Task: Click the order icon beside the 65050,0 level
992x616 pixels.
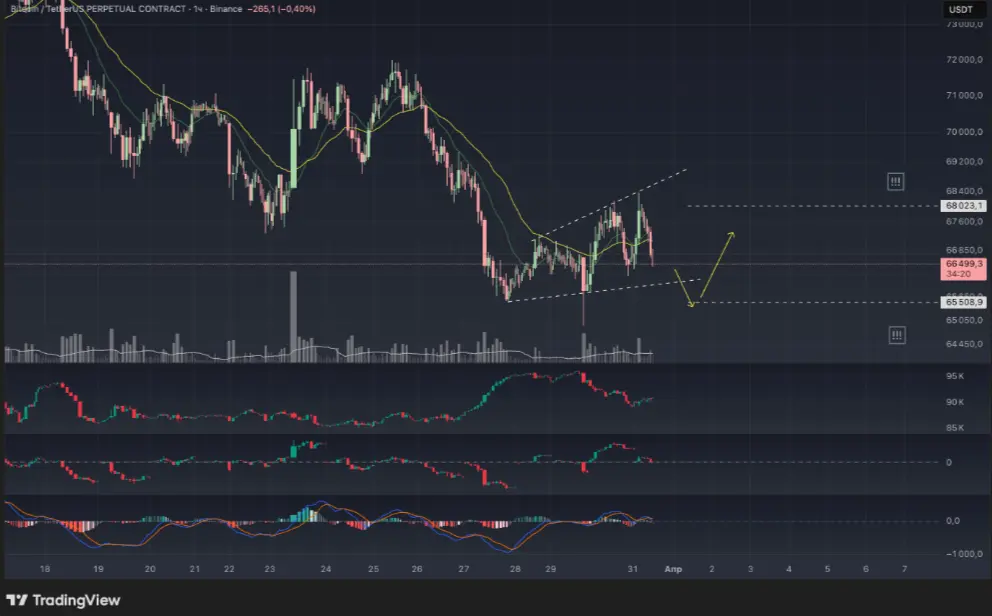Action: coord(896,335)
